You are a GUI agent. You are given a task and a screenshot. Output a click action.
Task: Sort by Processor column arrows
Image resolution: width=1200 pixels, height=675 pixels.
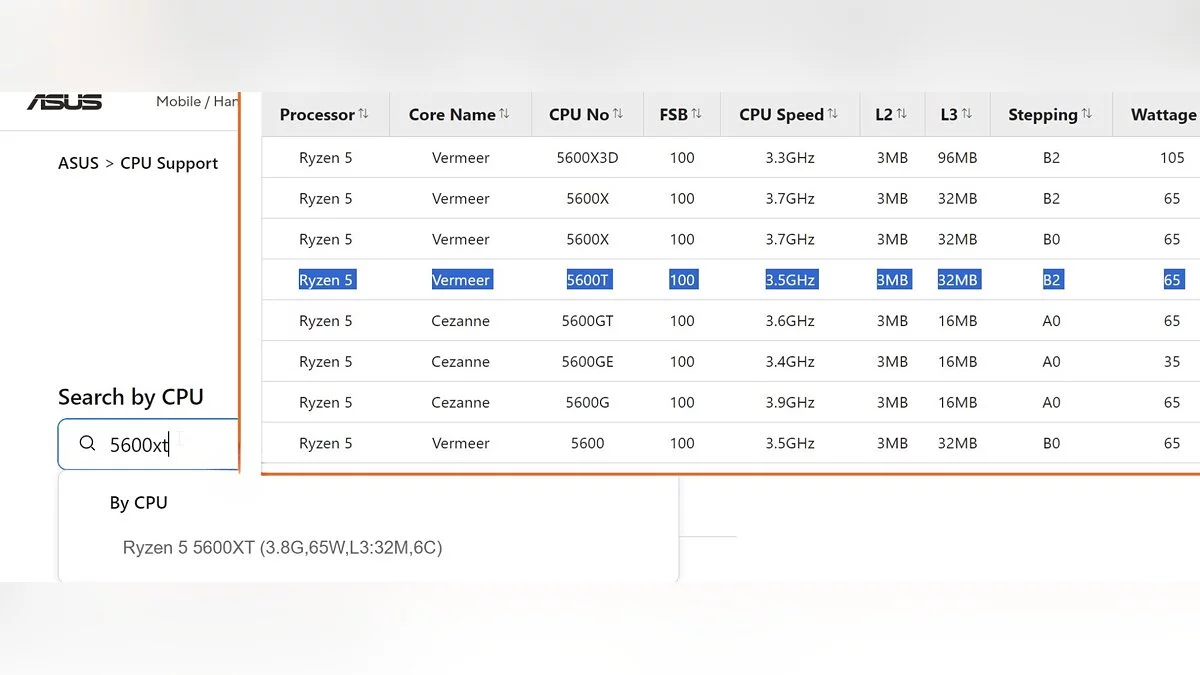point(363,114)
